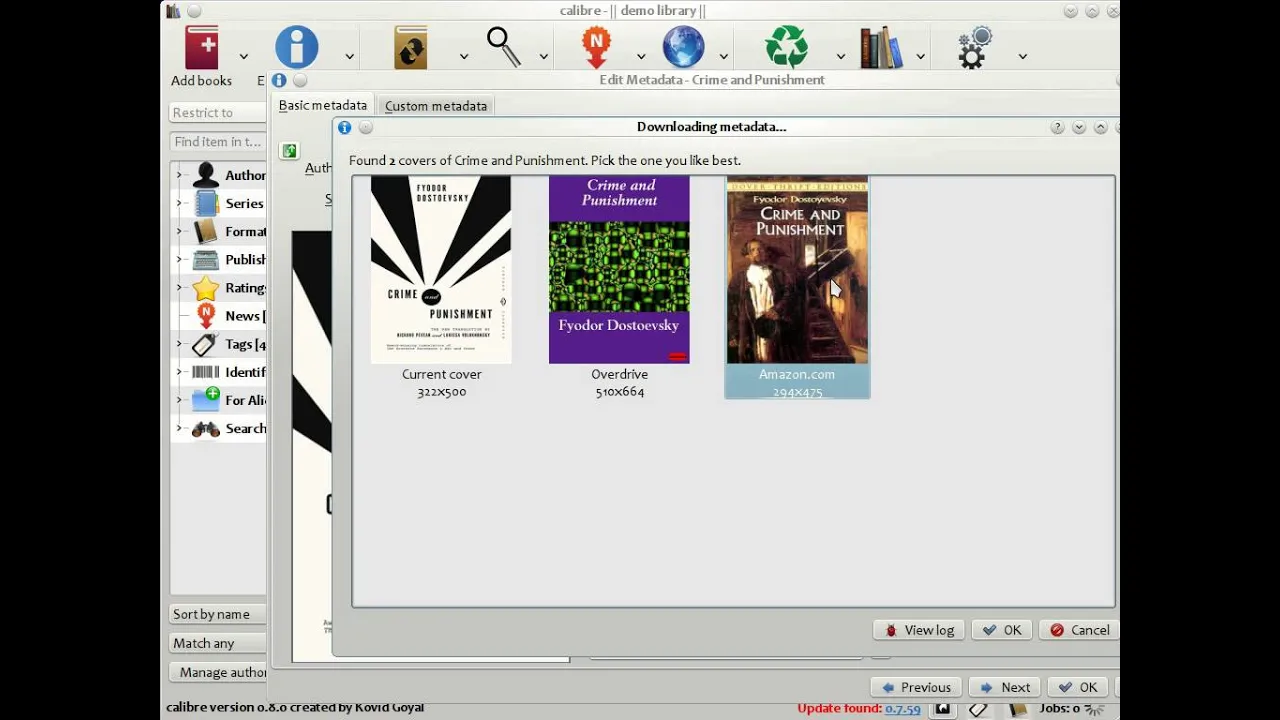1280x720 pixels.
Task: Click the Jobs spinner in status bar
Action: (1096, 709)
